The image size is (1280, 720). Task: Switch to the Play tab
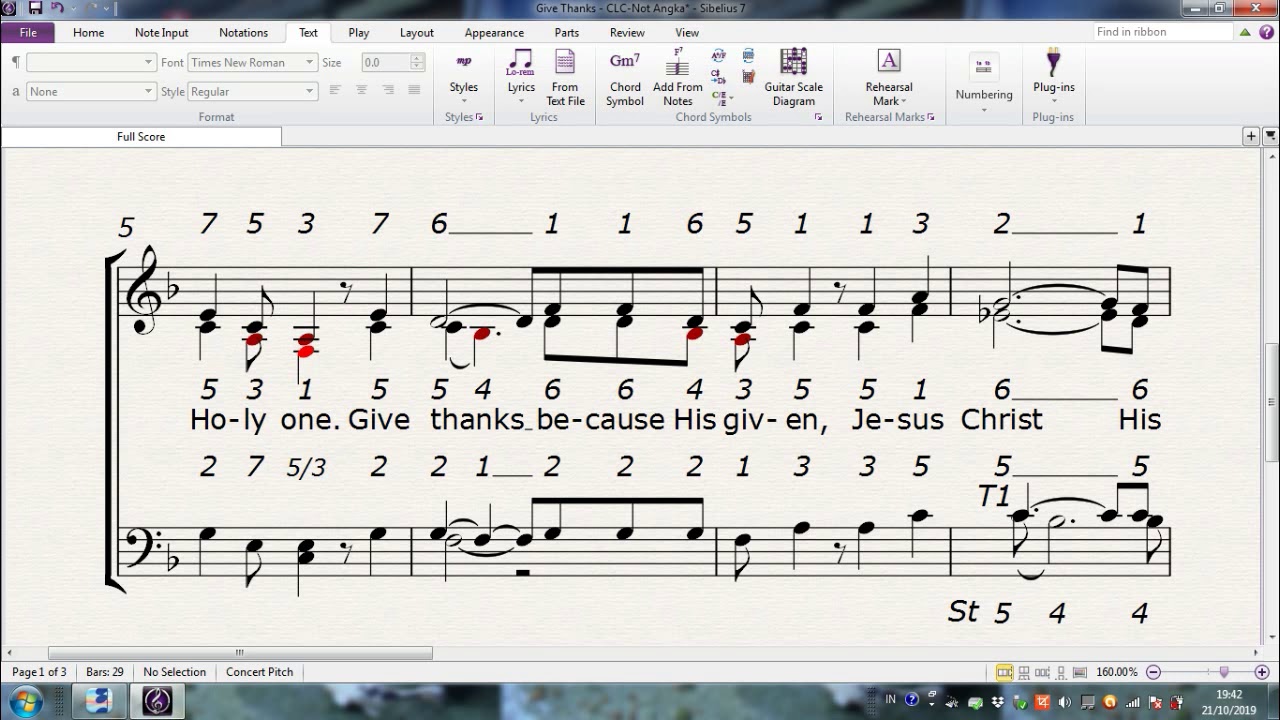click(x=358, y=32)
